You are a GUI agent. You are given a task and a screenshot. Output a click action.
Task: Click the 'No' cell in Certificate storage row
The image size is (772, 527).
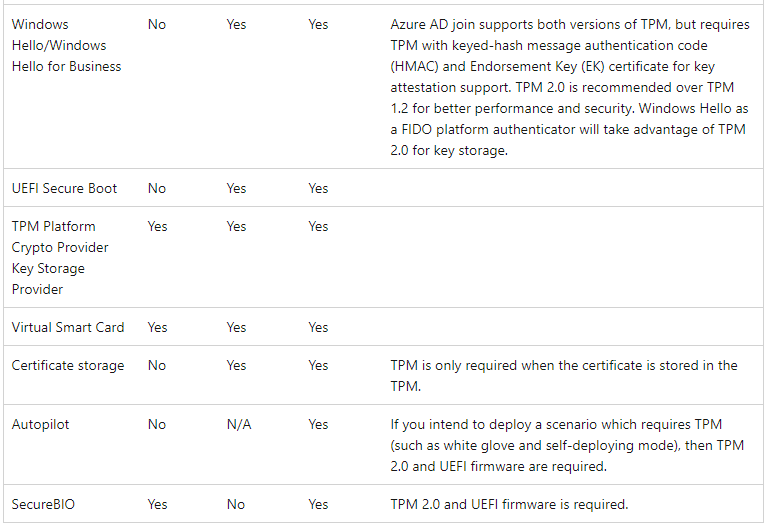(157, 365)
